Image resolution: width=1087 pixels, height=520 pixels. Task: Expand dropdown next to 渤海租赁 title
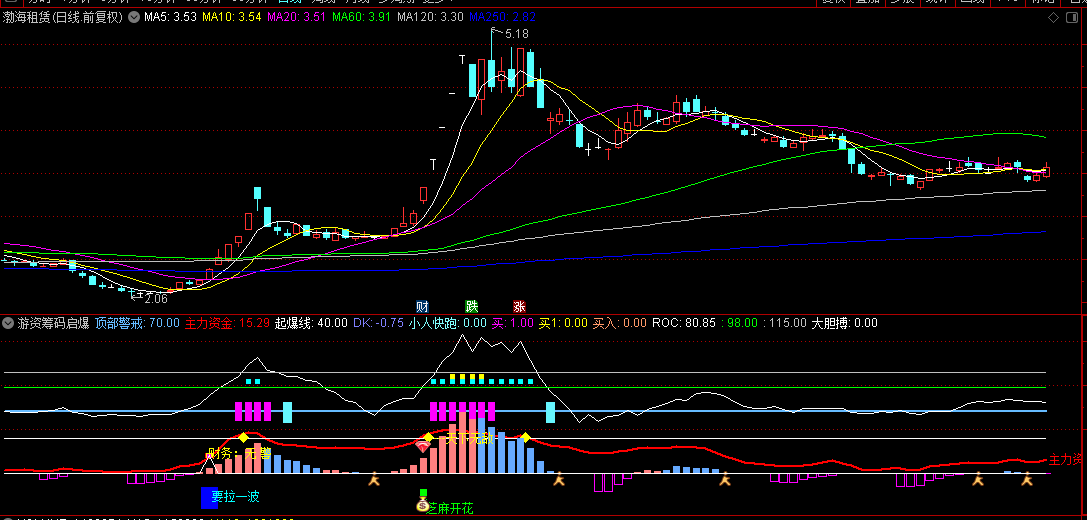[x=134, y=17]
